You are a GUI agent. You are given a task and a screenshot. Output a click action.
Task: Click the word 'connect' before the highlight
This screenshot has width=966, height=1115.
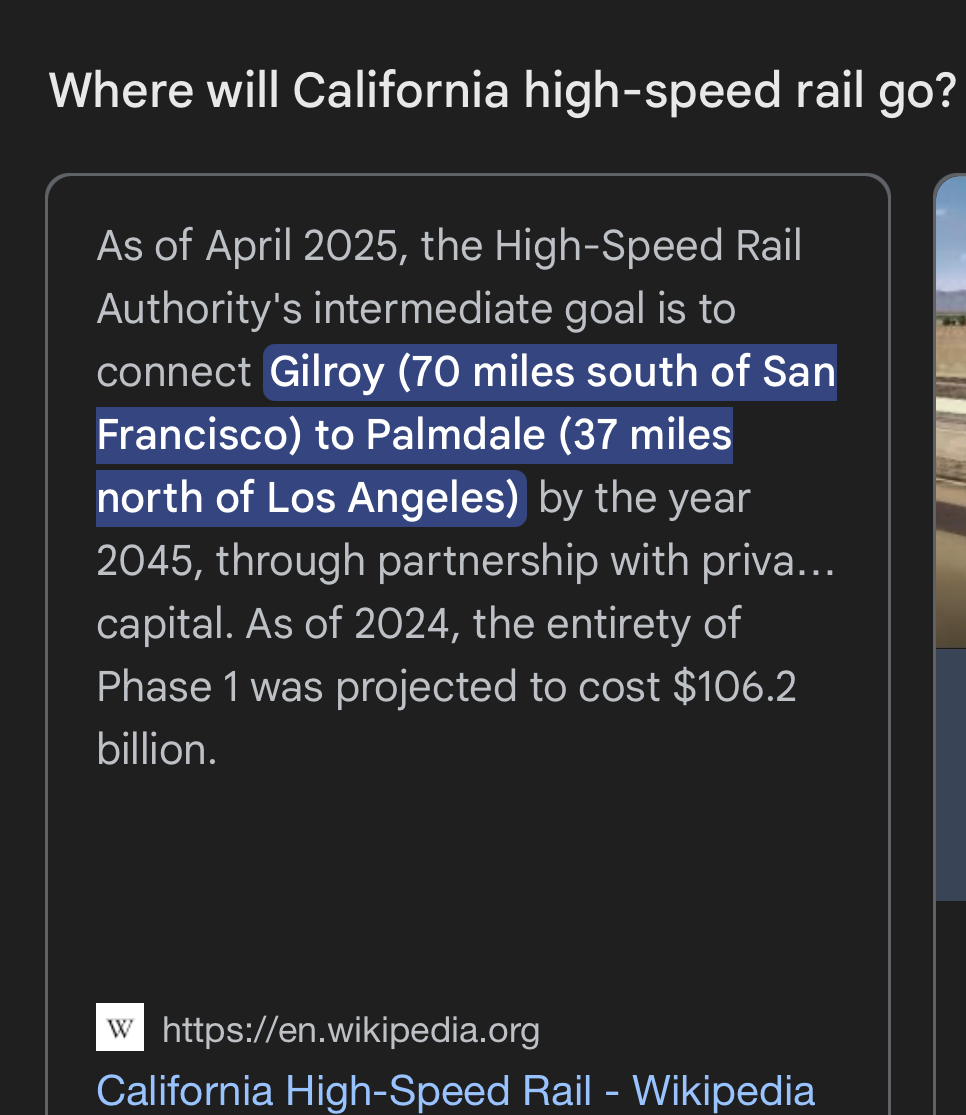coord(174,372)
